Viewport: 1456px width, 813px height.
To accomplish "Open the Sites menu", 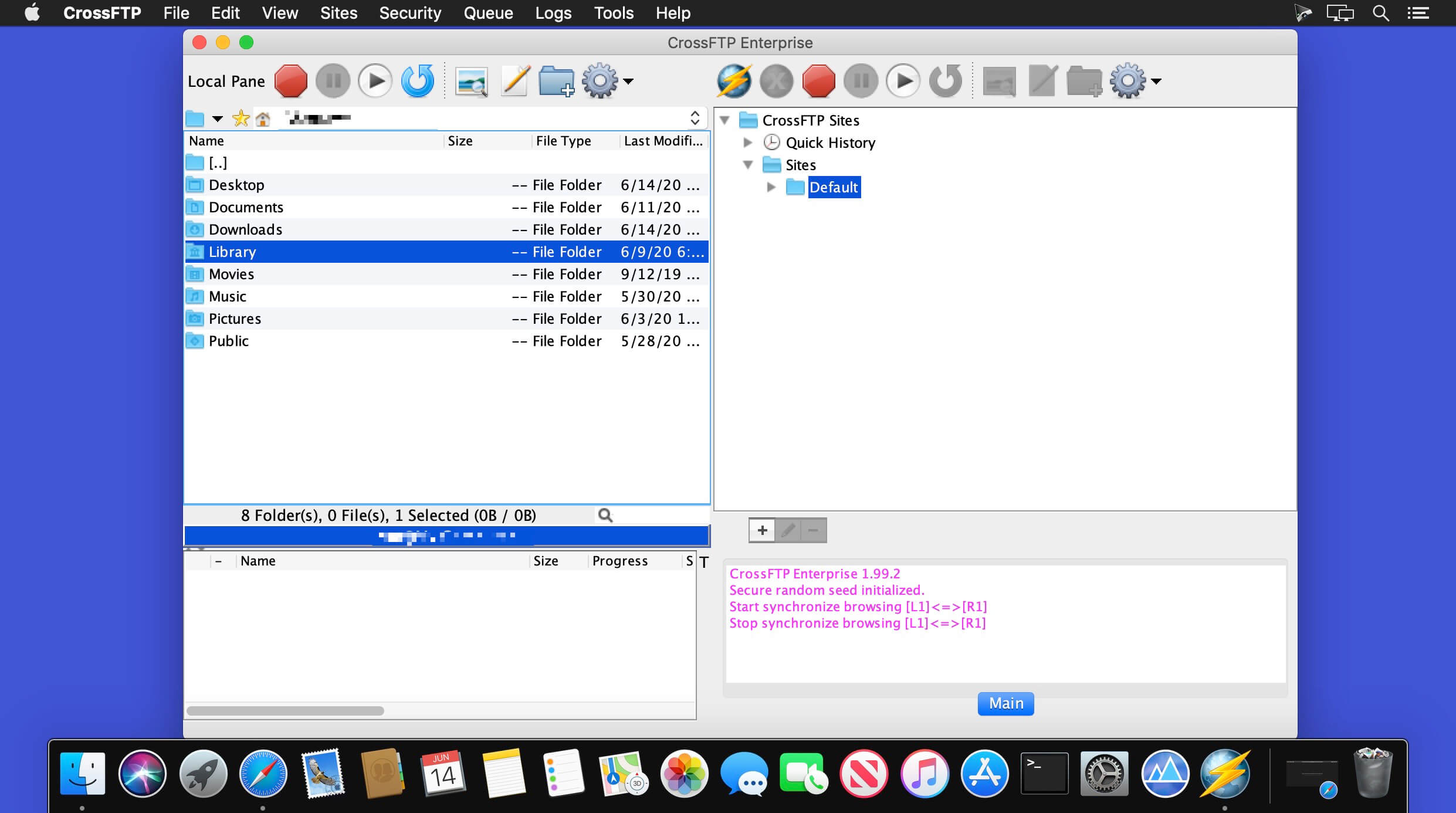I will coord(338,13).
